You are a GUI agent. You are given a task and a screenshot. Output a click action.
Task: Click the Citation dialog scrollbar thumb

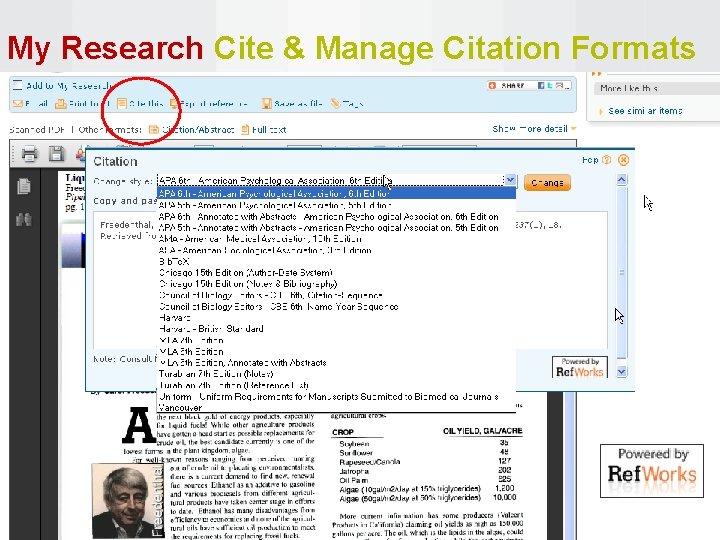622,272
